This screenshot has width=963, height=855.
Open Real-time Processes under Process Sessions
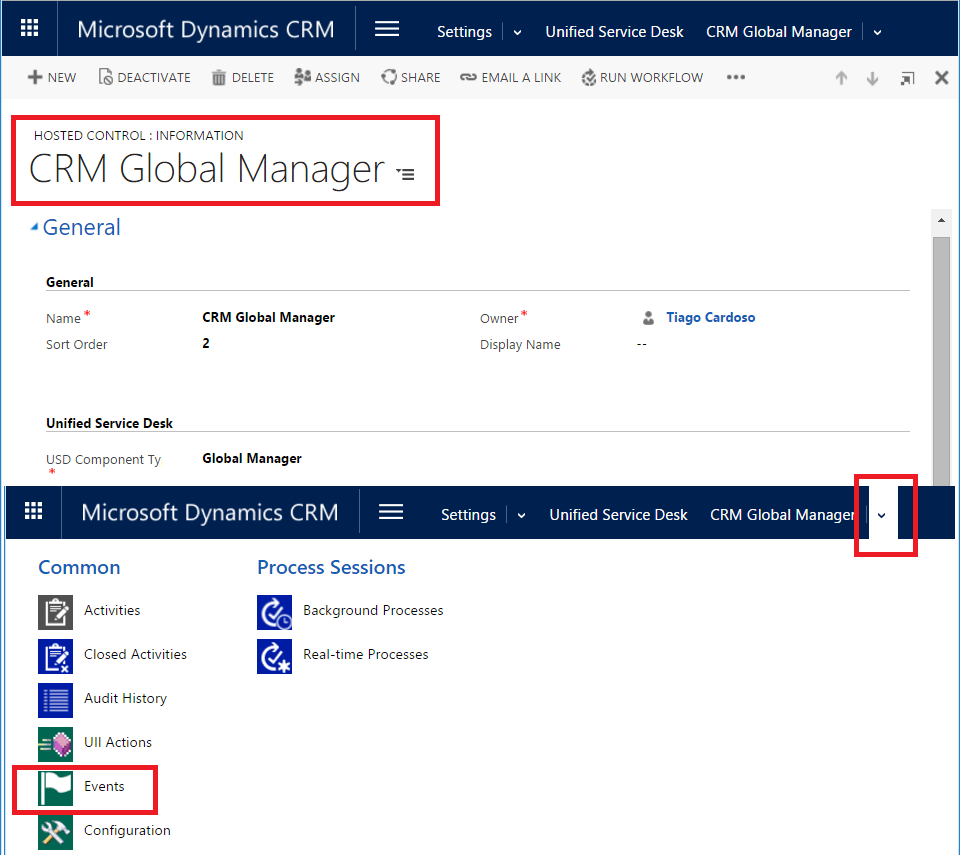point(365,654)
